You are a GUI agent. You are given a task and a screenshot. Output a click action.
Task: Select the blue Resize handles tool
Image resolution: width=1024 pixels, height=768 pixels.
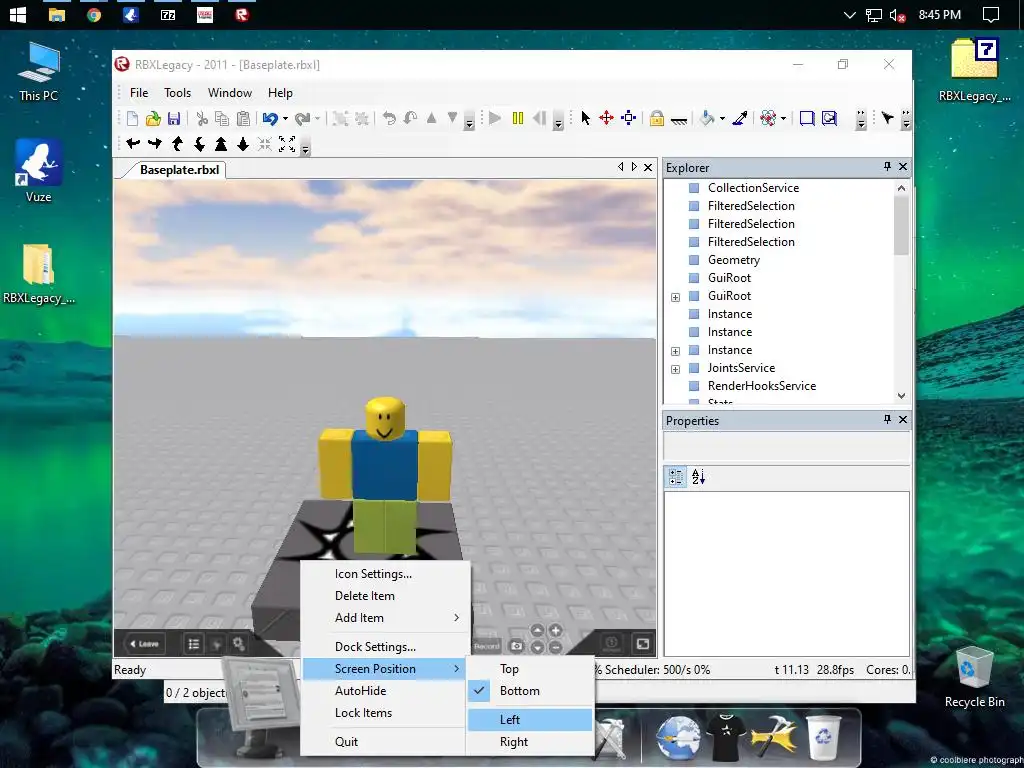pyautogui.click(x=628, y=118)
